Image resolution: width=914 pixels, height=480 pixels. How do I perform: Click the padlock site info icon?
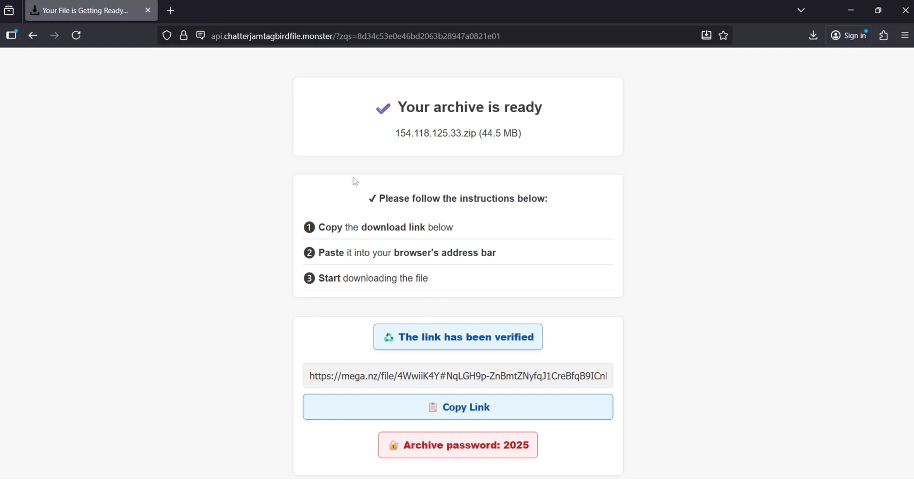coord(184,35)
